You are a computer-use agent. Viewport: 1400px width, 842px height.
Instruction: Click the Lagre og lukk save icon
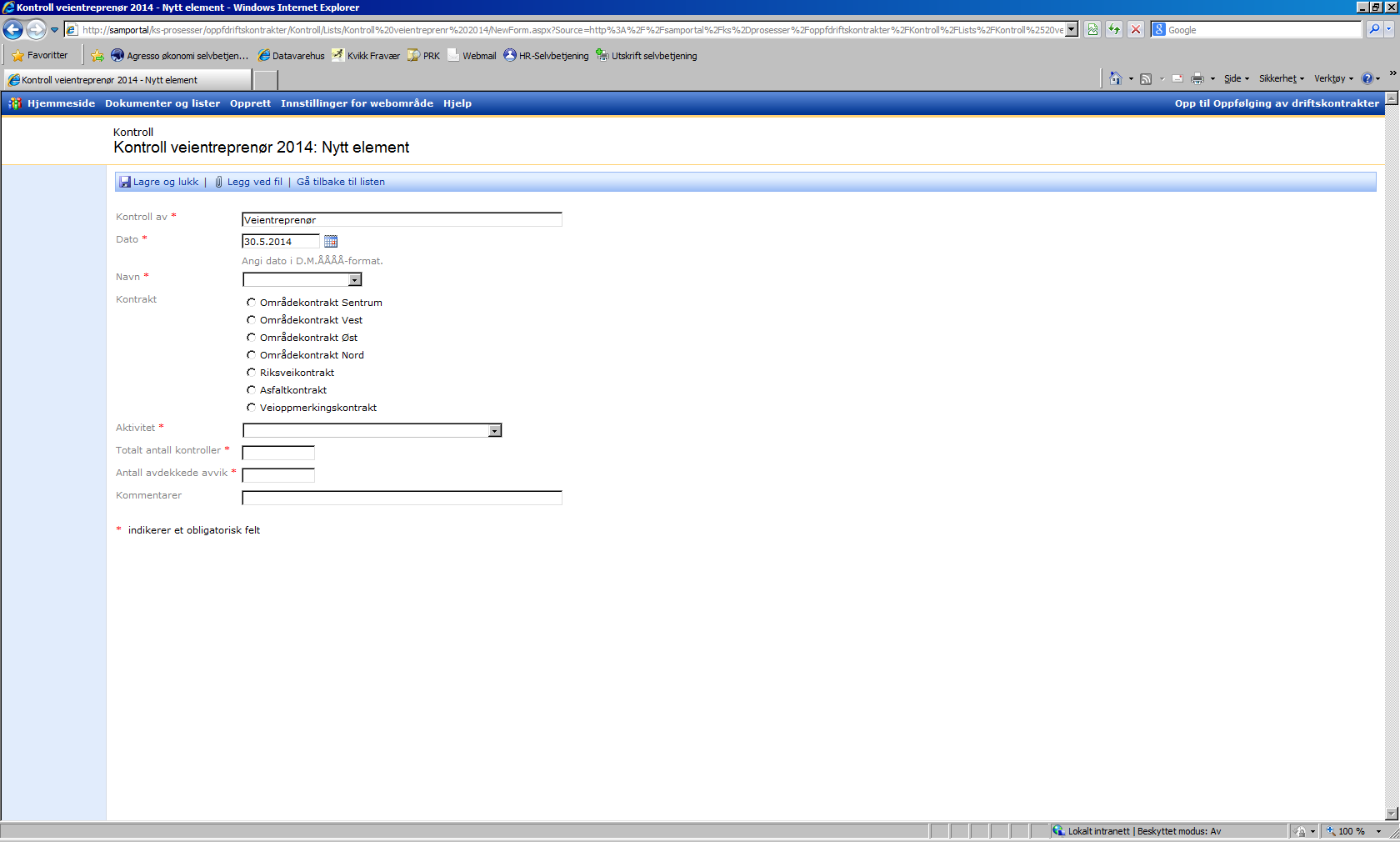click(x=125, y=182)
